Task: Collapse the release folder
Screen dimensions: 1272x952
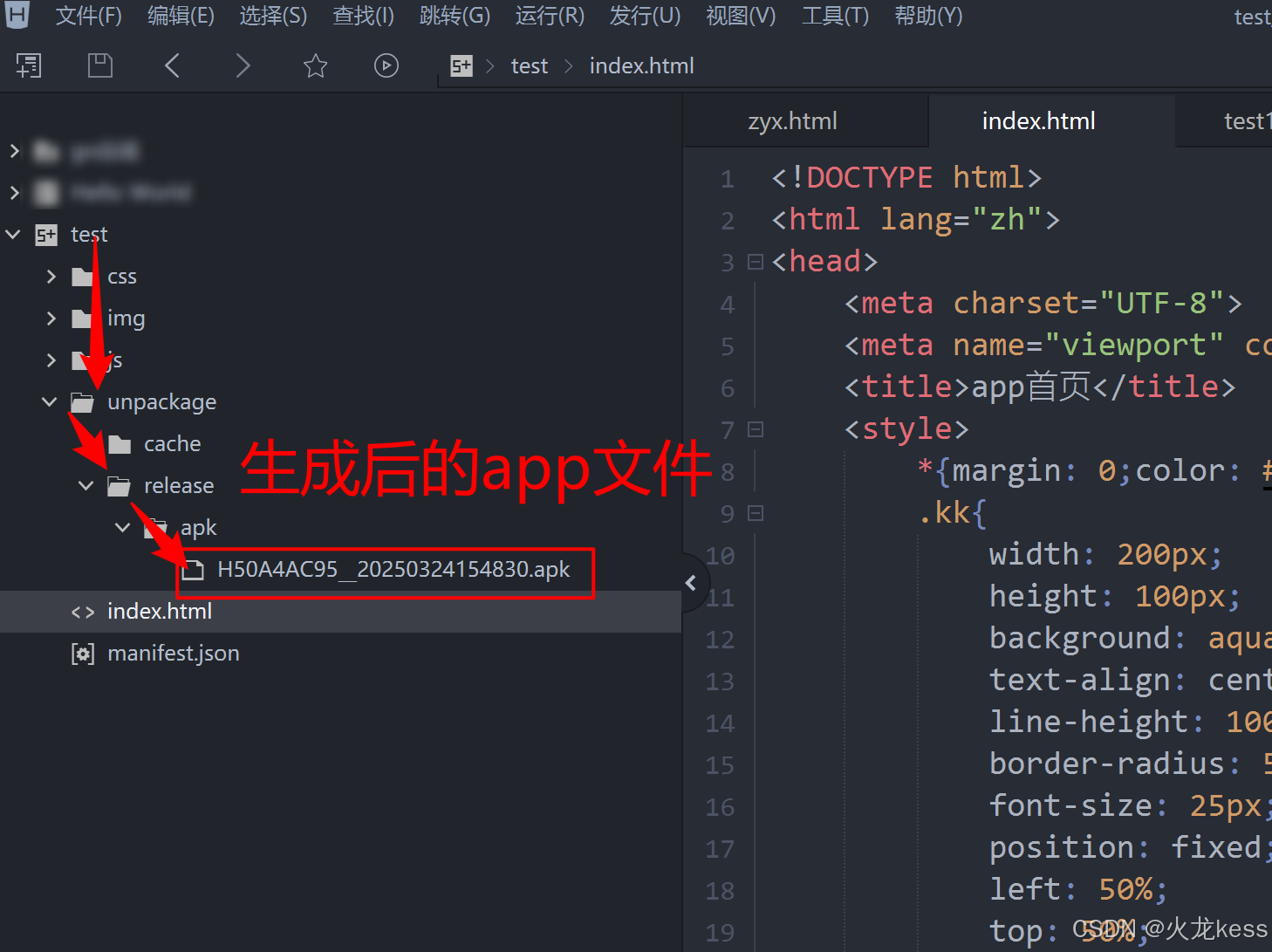Action: [86, 485]
